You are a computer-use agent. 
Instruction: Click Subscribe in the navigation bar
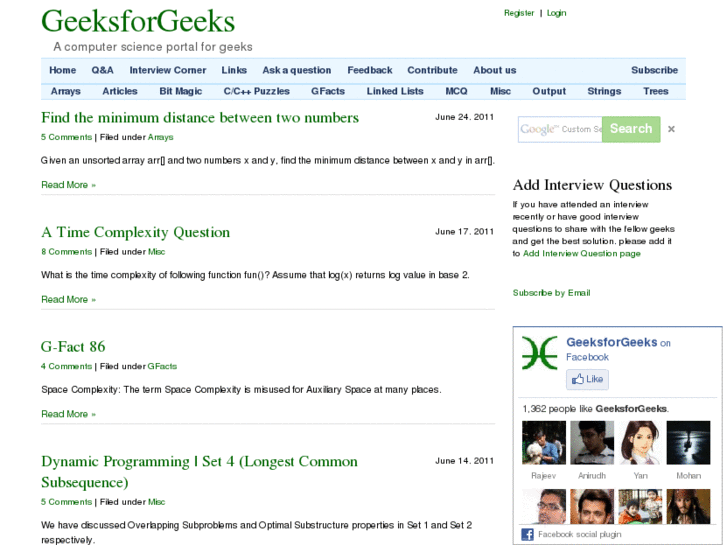point(654,70)
